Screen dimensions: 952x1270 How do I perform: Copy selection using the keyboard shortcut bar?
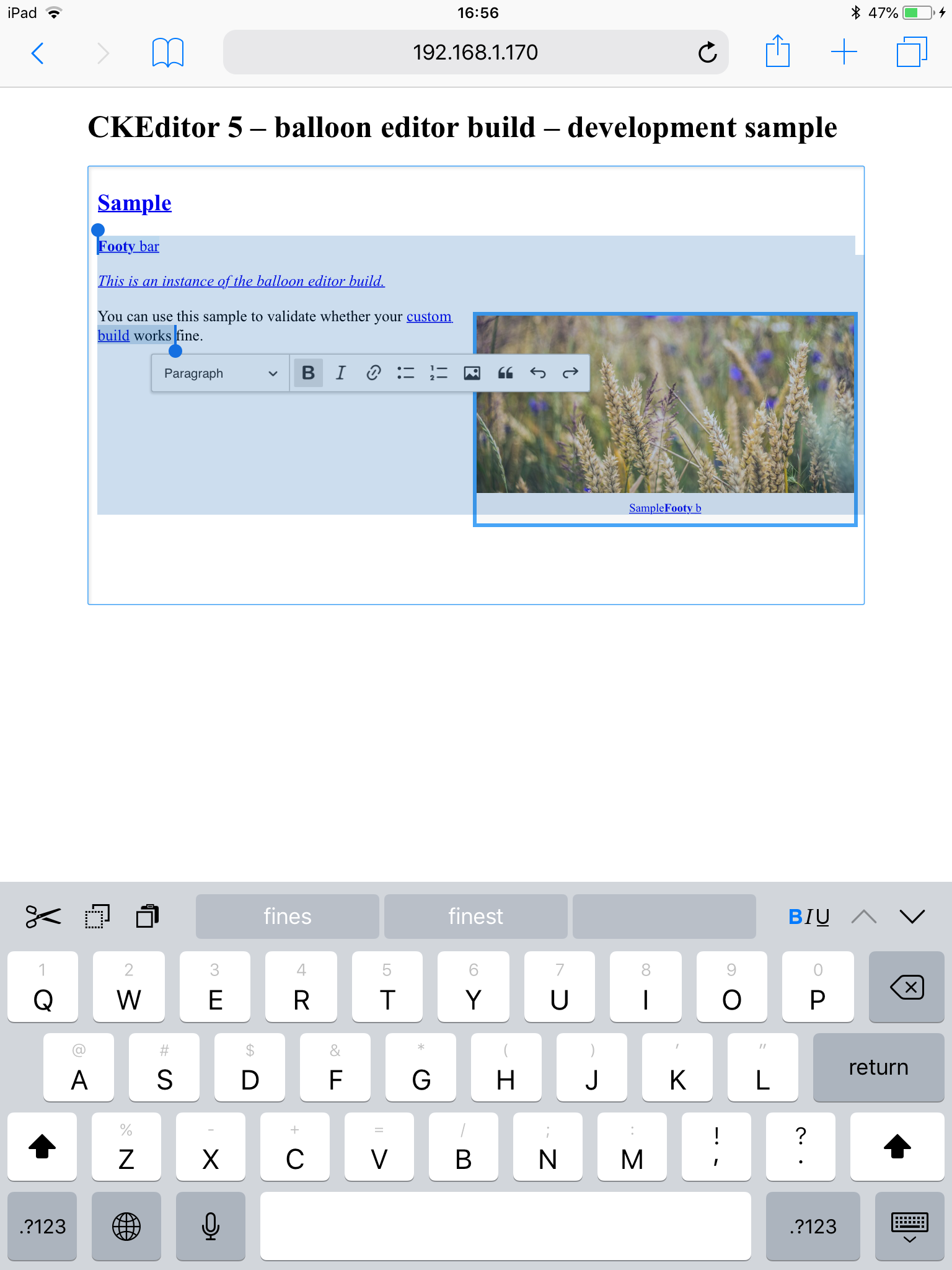pyautogui.click(x=97, y=917)
